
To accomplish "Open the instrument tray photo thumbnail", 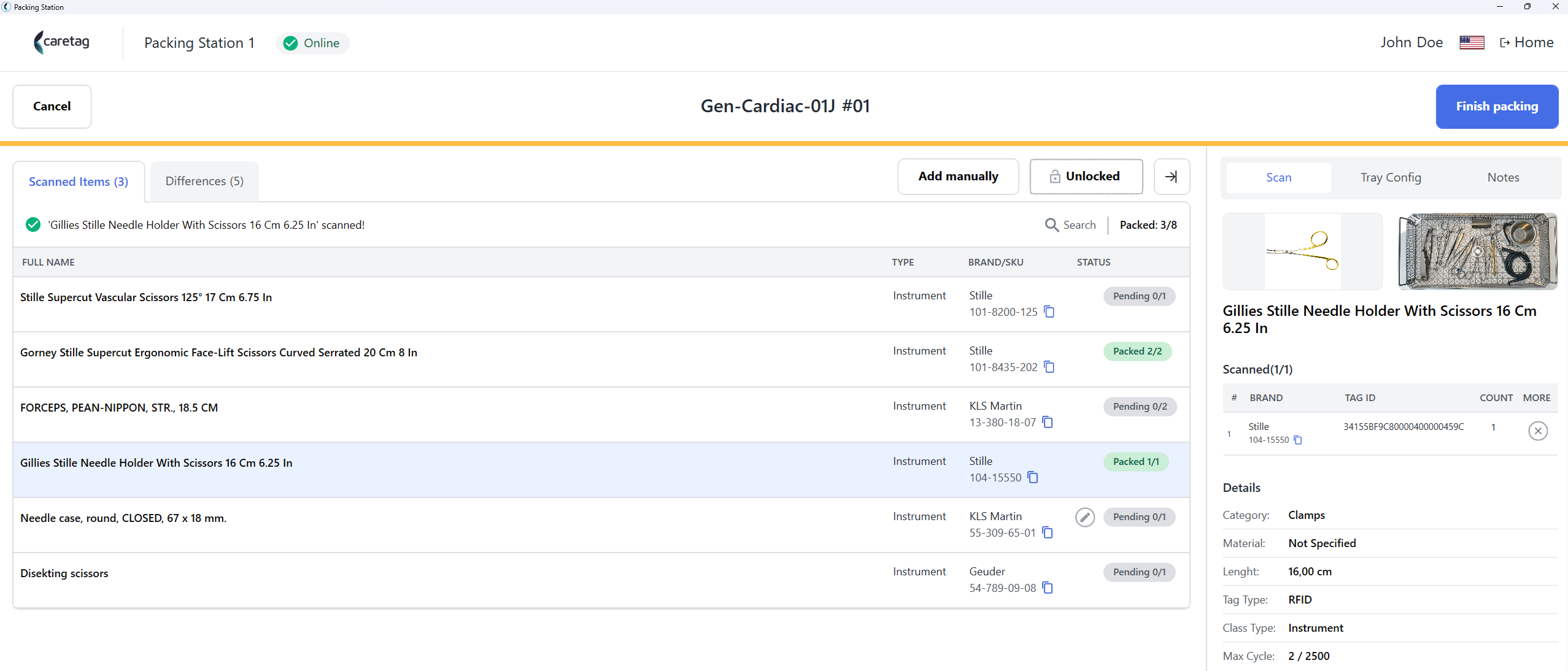I will coord(1477,251).
